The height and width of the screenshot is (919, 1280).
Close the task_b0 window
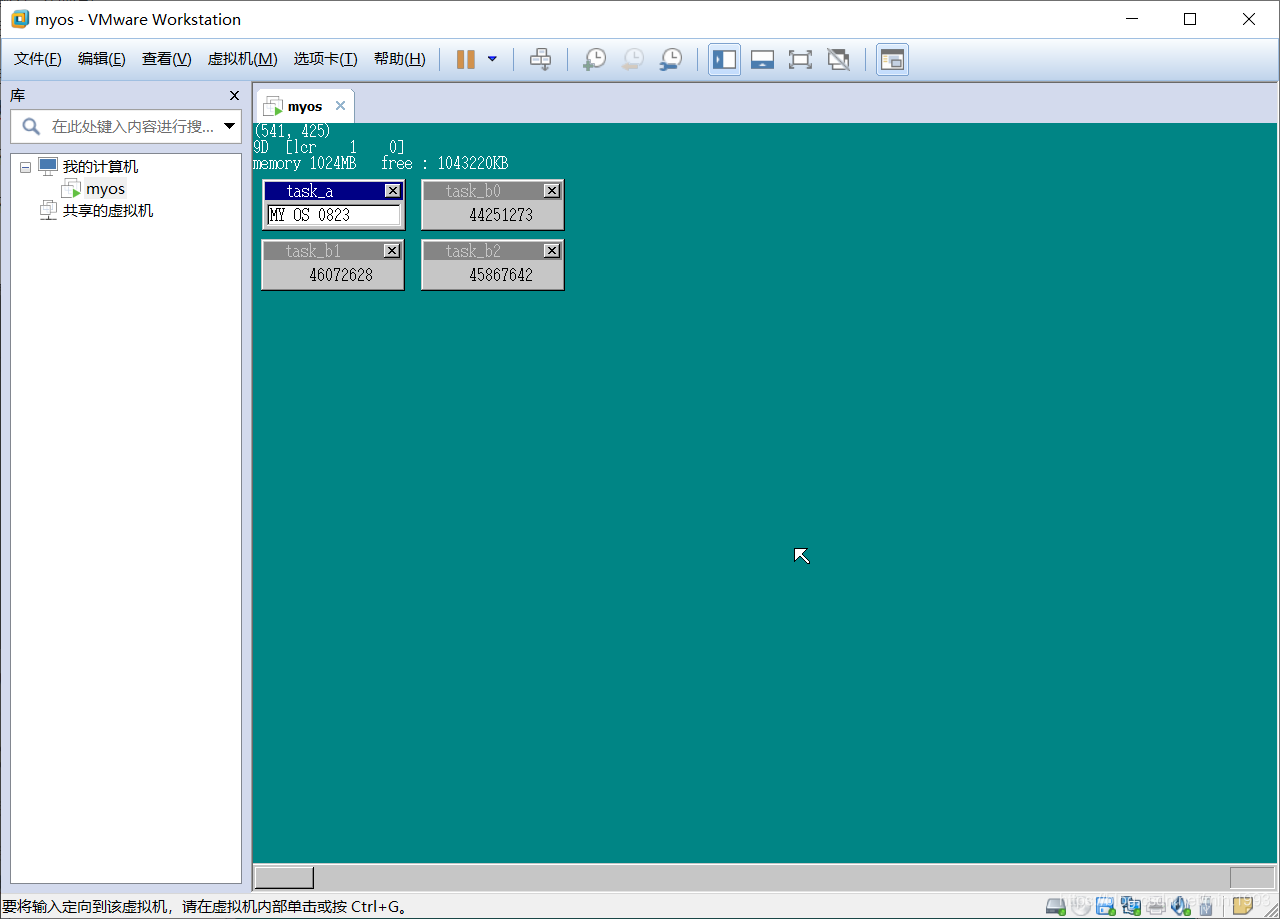click(552, 191)
